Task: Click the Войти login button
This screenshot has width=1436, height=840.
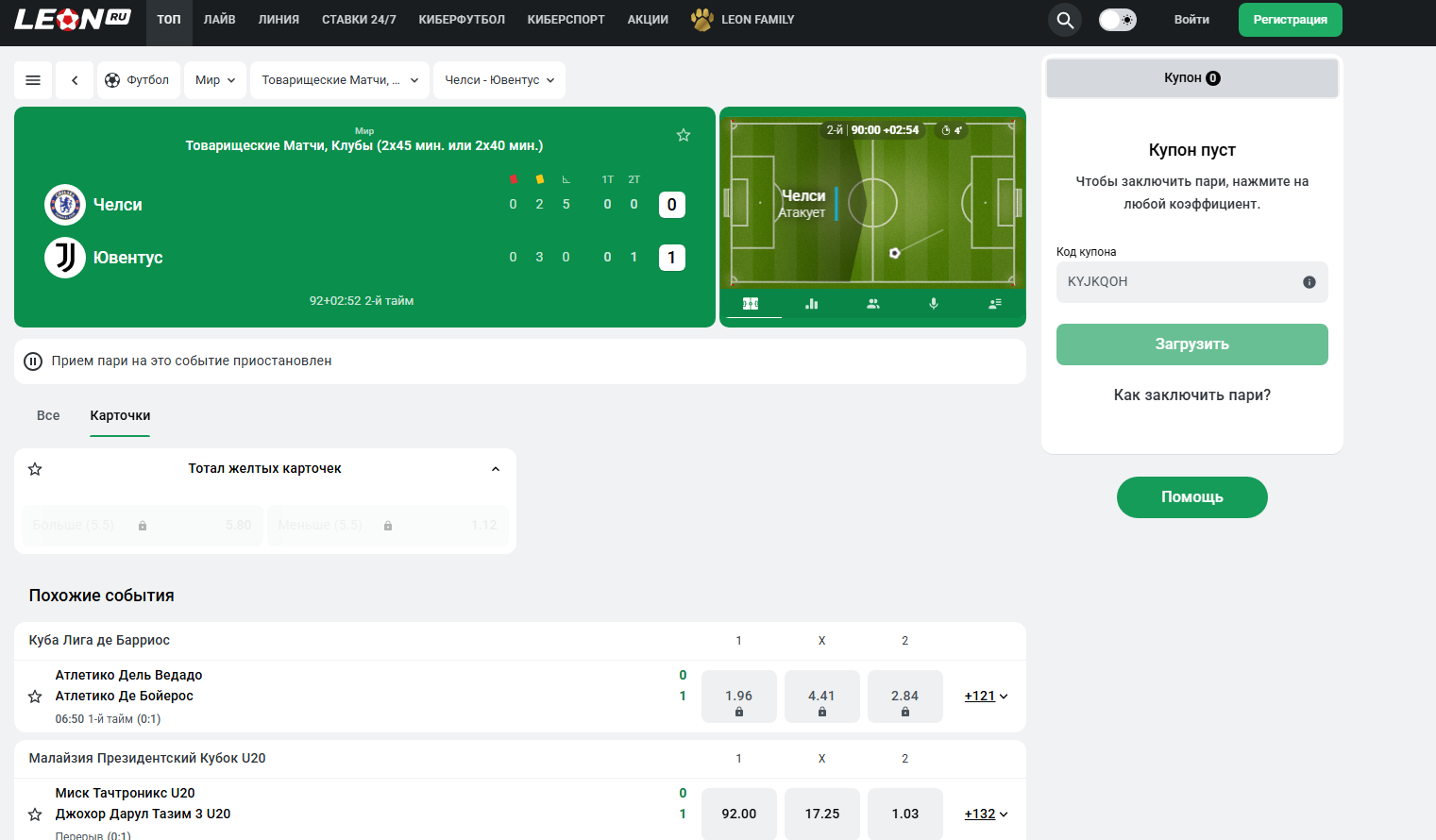Action: point(1191,20)
